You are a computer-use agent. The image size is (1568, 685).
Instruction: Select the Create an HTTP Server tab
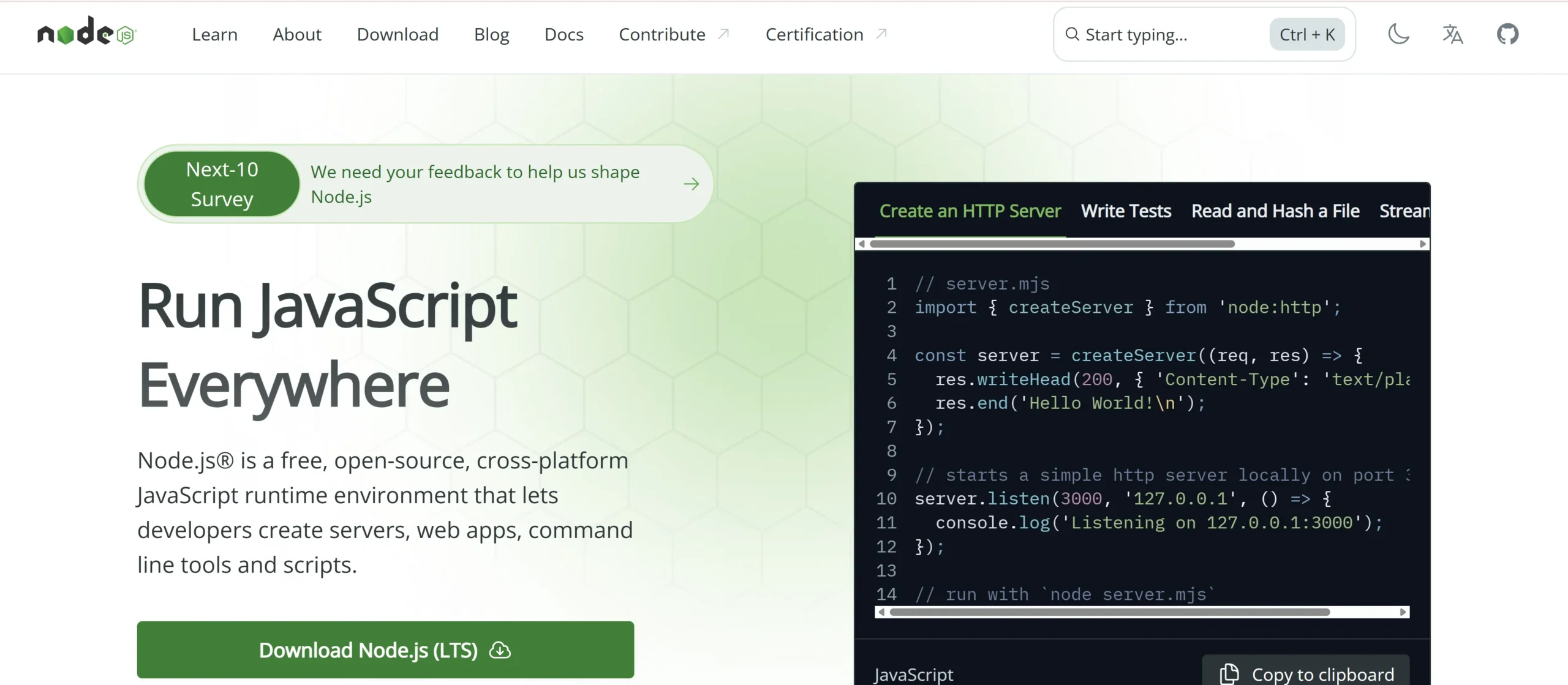pos(970,211)
